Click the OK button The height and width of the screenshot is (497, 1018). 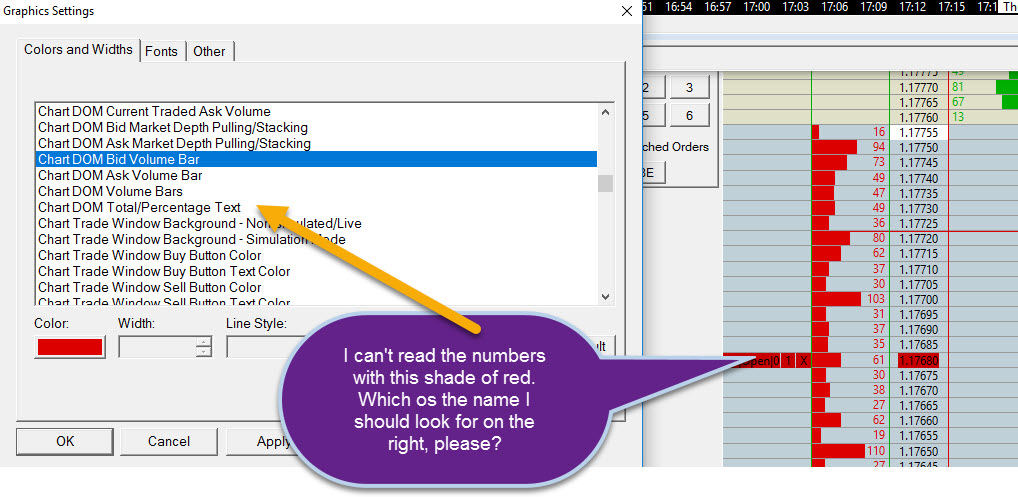65,441
